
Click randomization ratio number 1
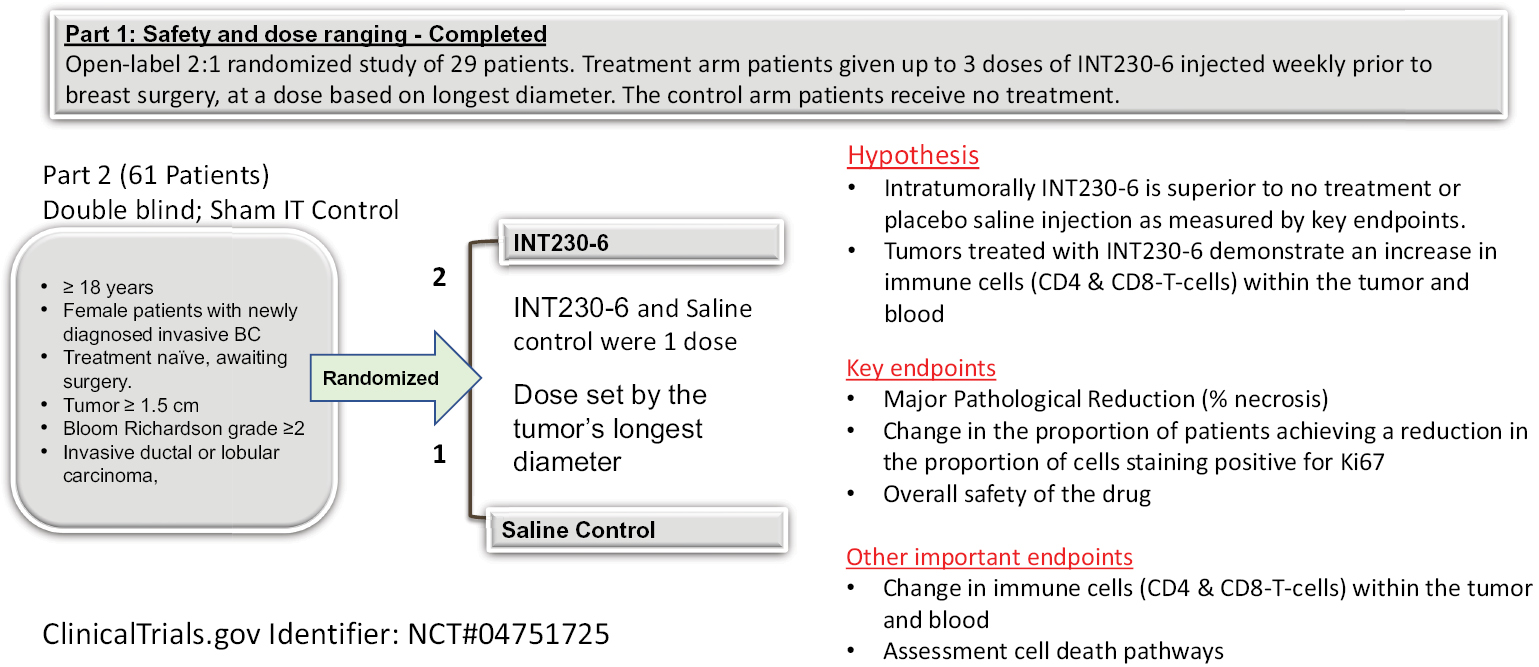point(438,456)
